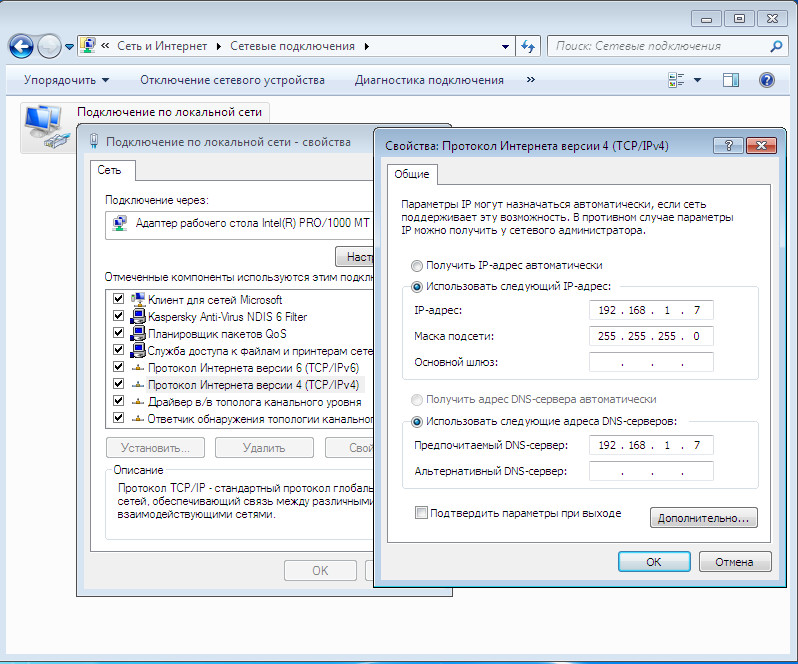
Task: Click the Refresh icon in address bar
Action: click(528, 46)
